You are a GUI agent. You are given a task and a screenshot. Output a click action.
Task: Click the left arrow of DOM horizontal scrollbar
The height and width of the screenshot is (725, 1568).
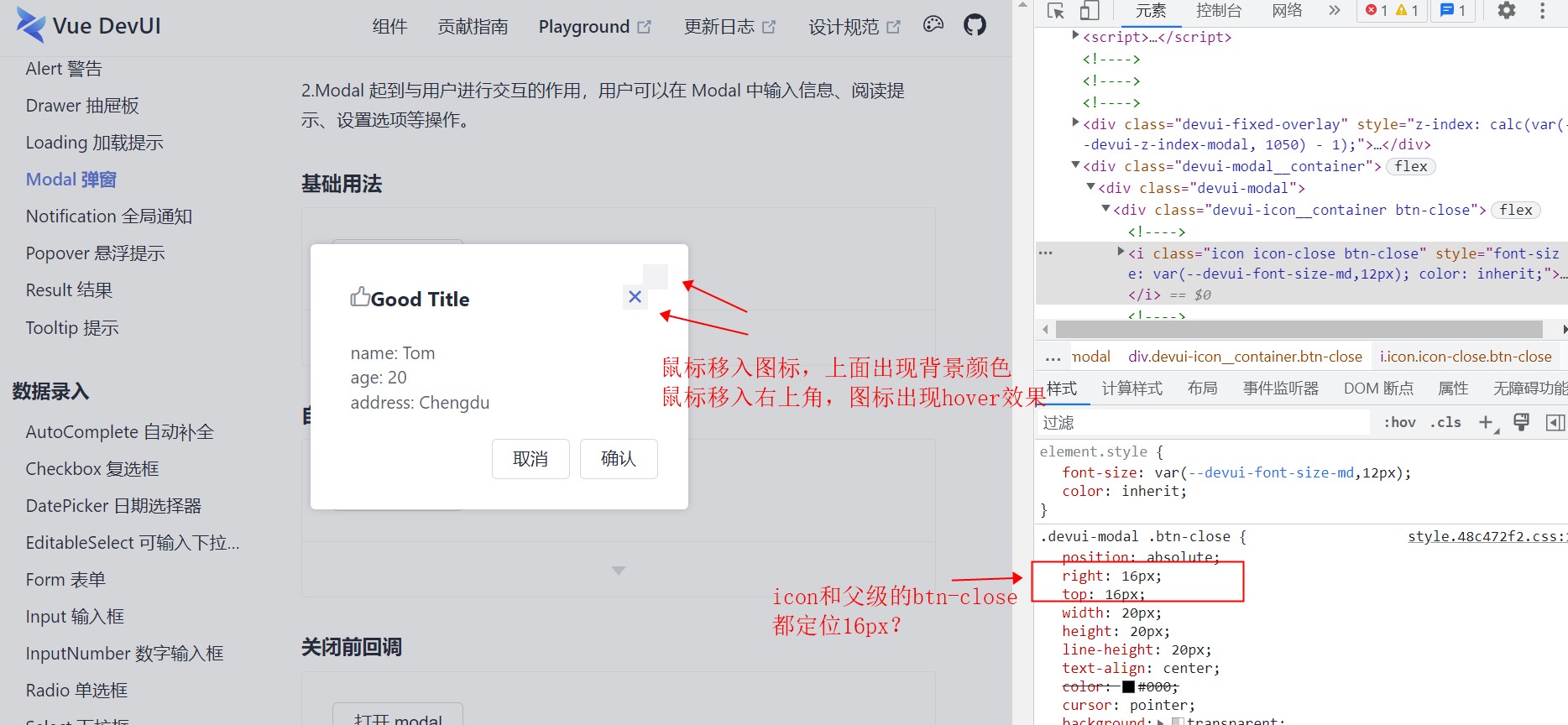(x=1045, y=329)
